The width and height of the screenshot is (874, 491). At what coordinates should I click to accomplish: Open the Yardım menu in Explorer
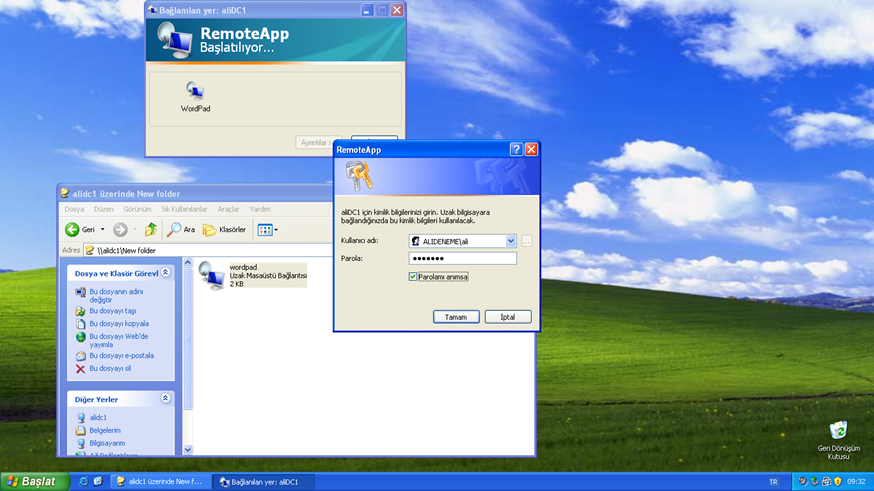tap(260, 209)
